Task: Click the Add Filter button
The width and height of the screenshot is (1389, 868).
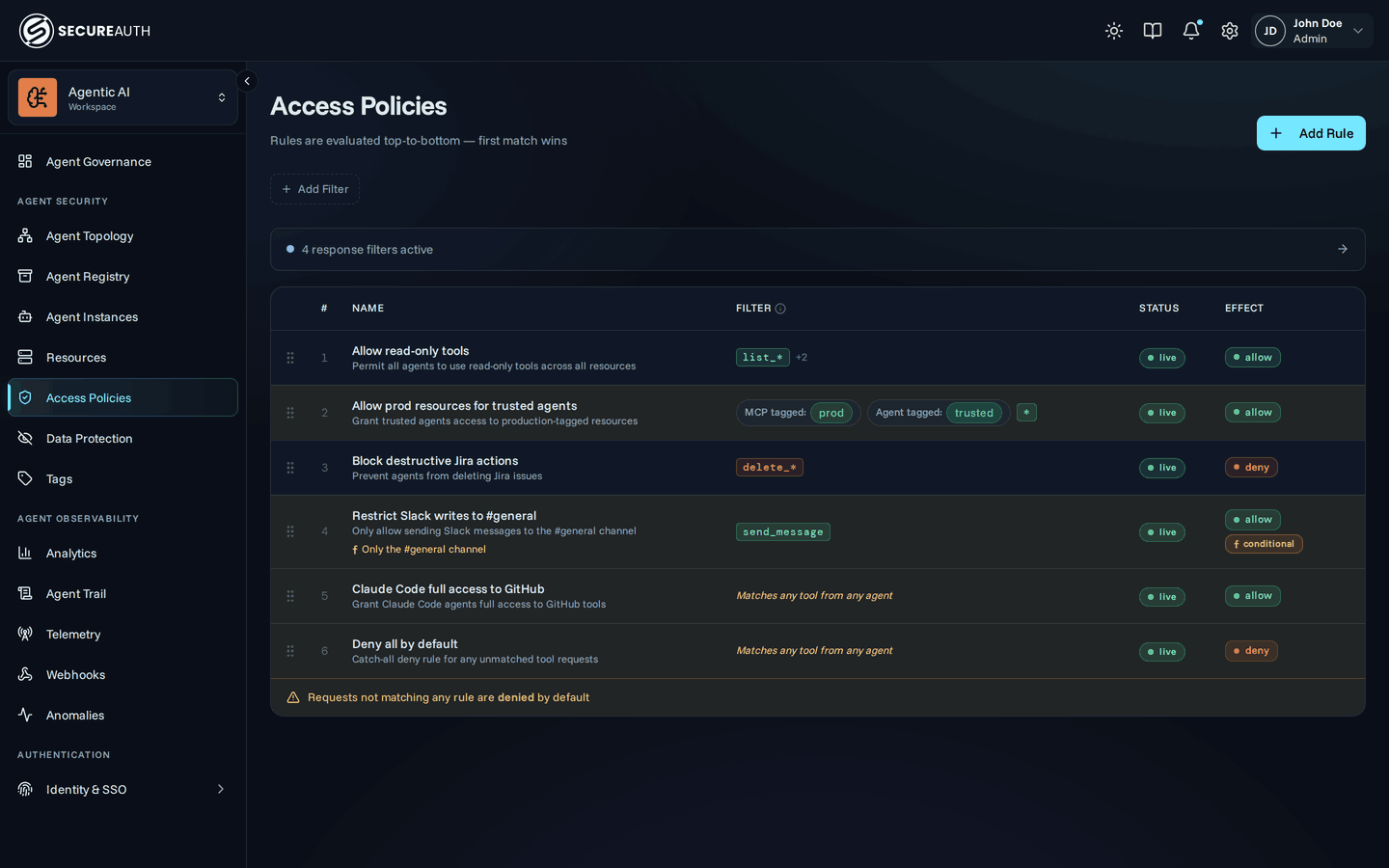Action: click(x=315, y=189)
